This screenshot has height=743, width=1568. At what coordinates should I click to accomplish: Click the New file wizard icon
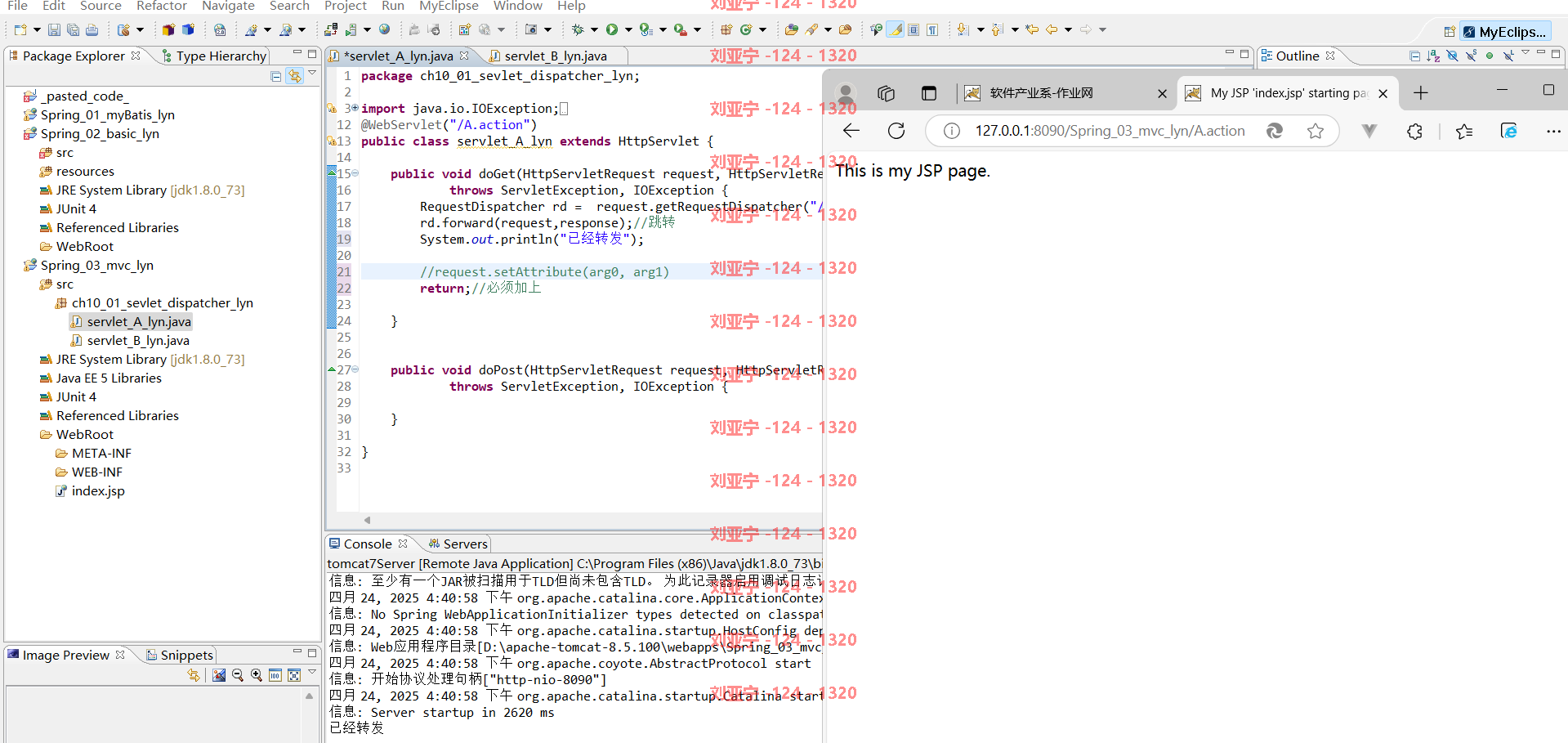coord(20,30)
